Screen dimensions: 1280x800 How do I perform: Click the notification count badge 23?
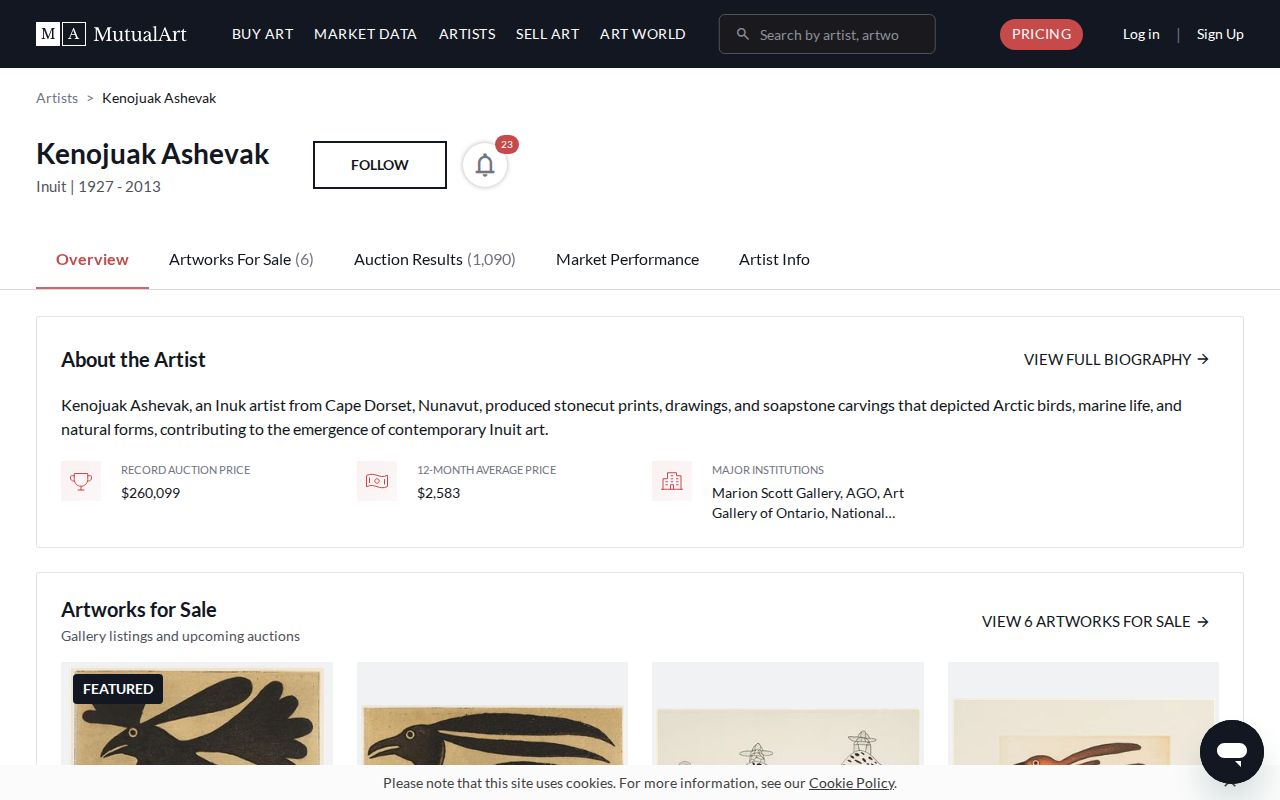(x=507, y=144)
